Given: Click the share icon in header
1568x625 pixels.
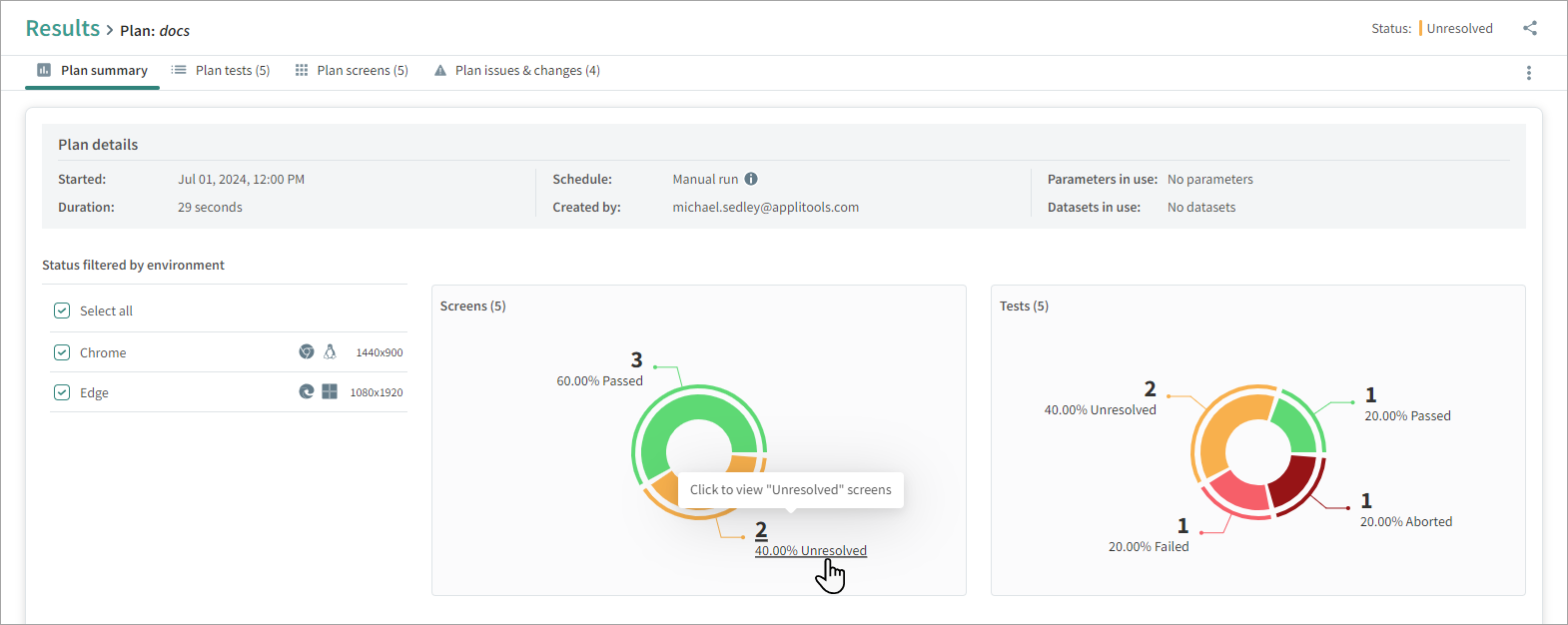Looking at the screenshot, I should [x=1529, y=28].
